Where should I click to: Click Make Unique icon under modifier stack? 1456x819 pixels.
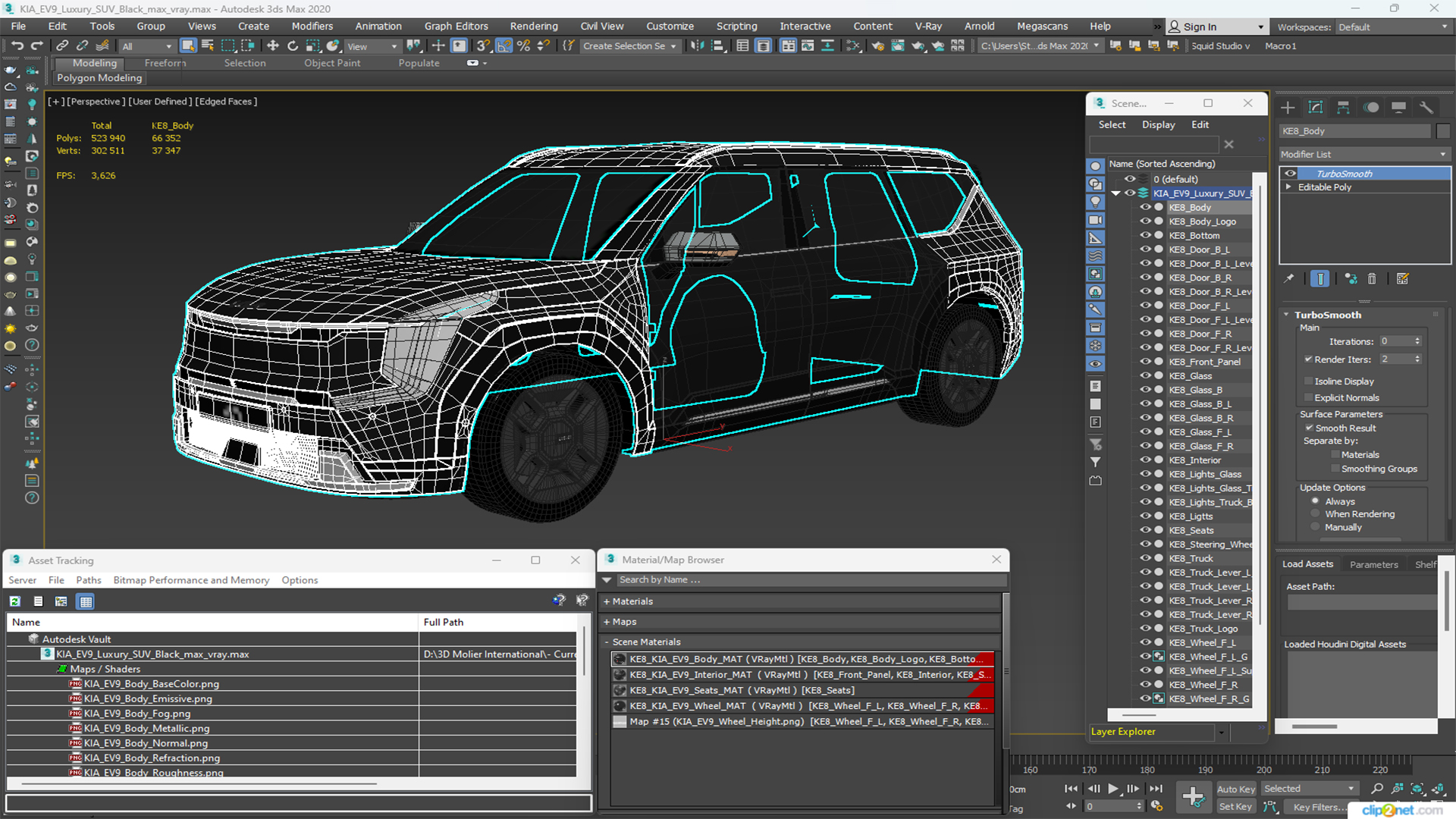pos(1351,279)
